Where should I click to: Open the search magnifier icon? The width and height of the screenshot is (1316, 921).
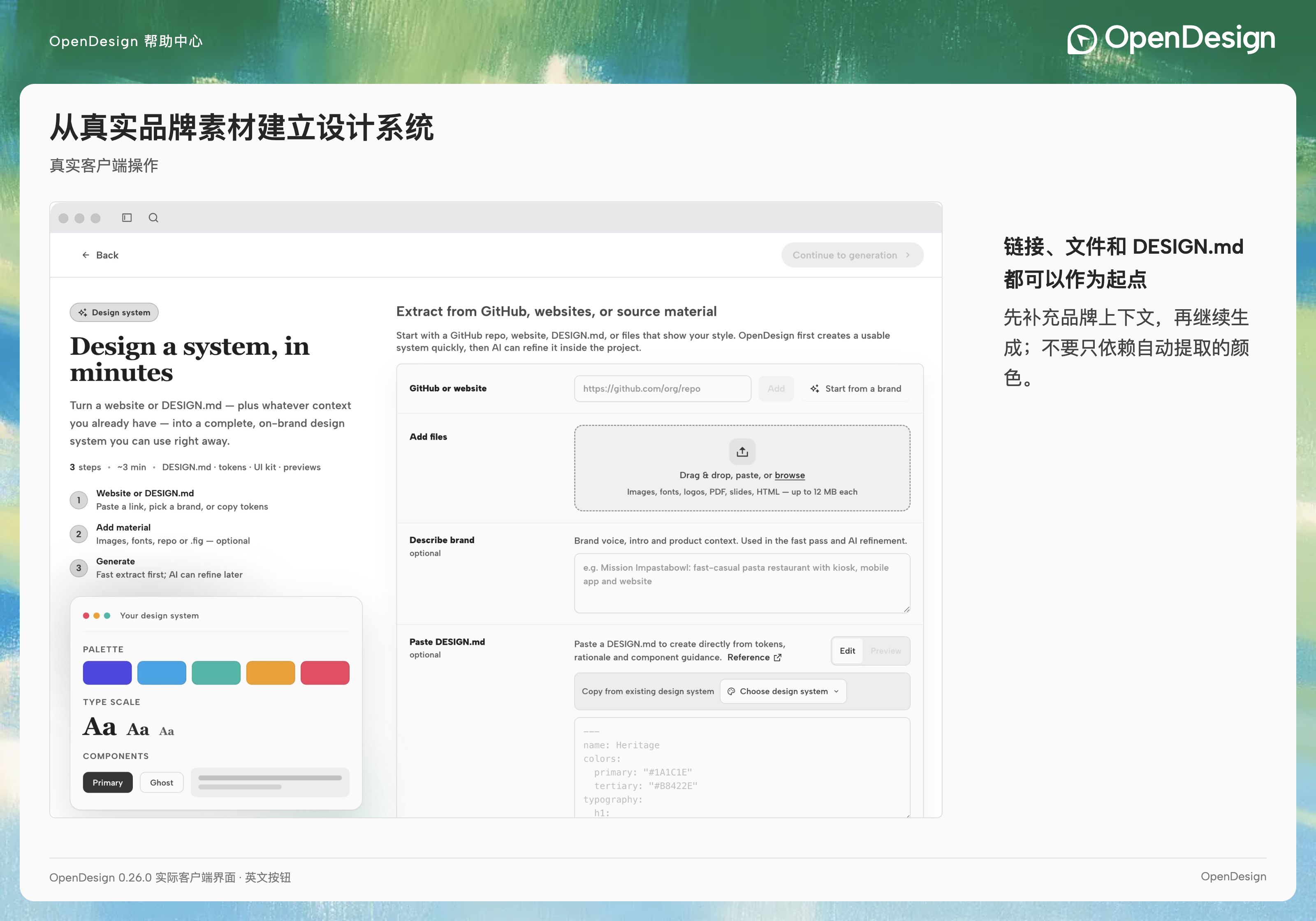click(153, 218)
